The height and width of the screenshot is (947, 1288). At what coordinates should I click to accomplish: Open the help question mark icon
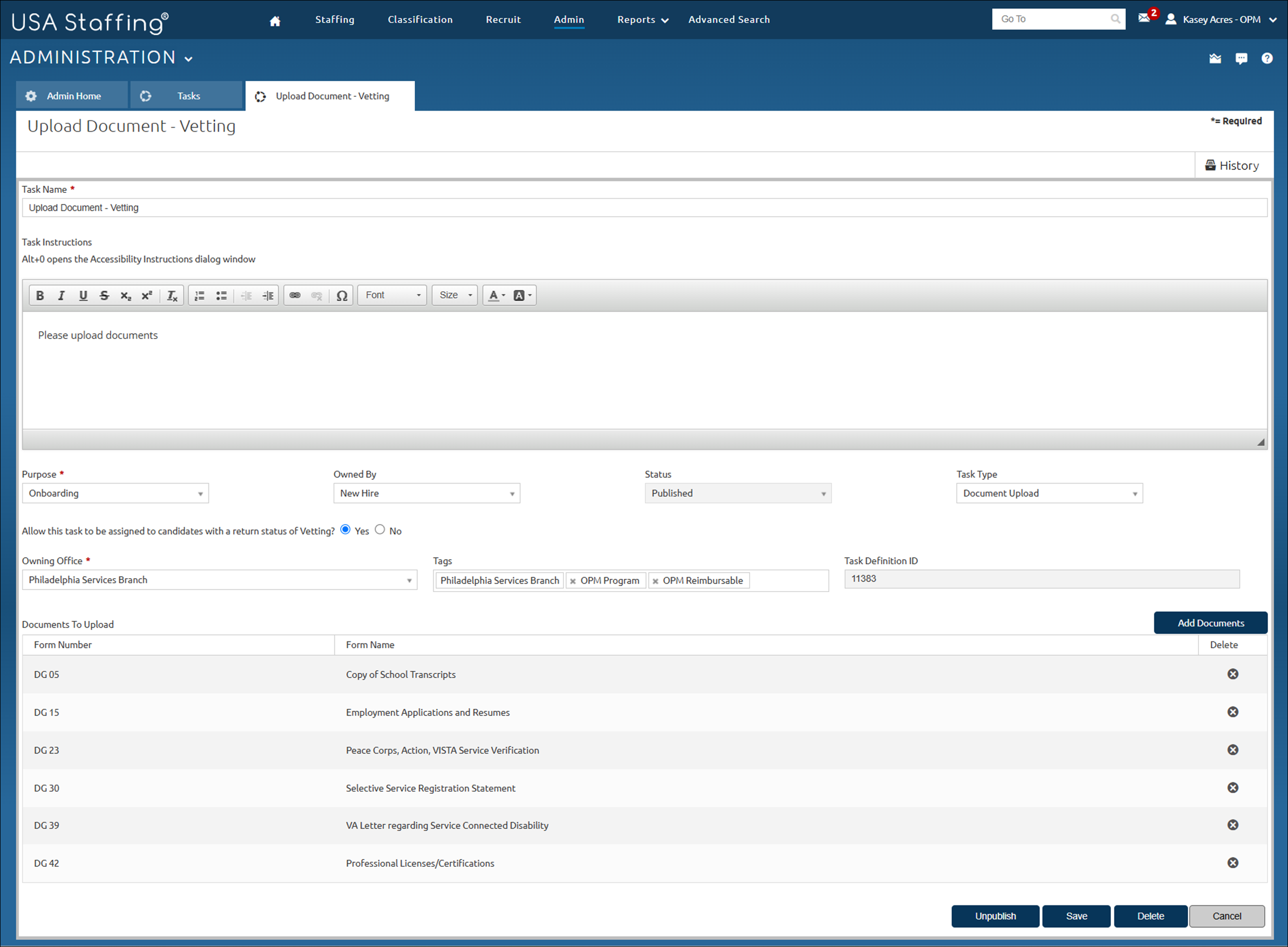tap(1267, 59)
